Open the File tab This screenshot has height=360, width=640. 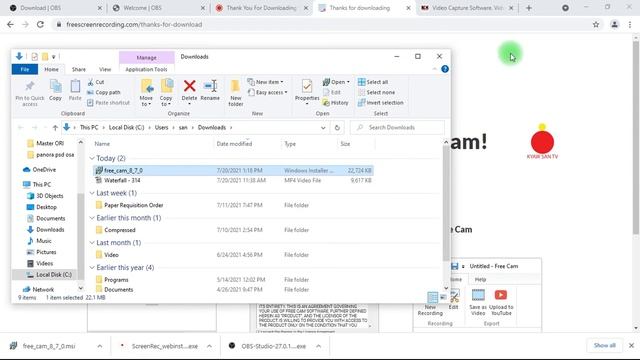[24, 69]
